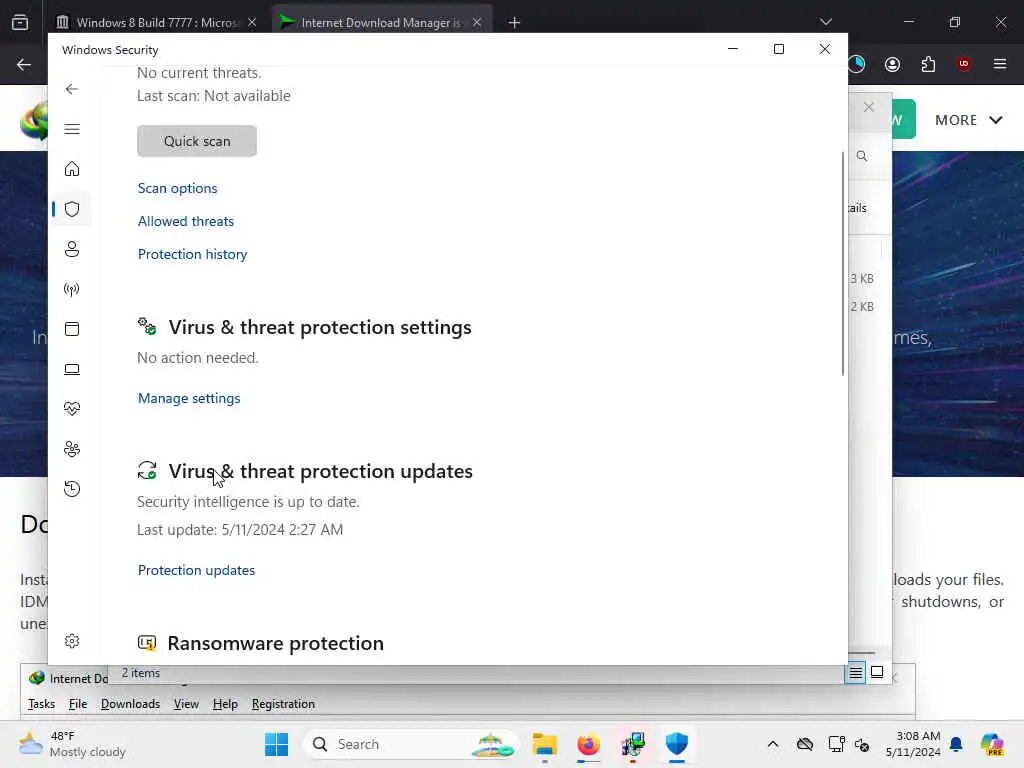
Task: Open the Protection history link
Action: pos(192,254)
